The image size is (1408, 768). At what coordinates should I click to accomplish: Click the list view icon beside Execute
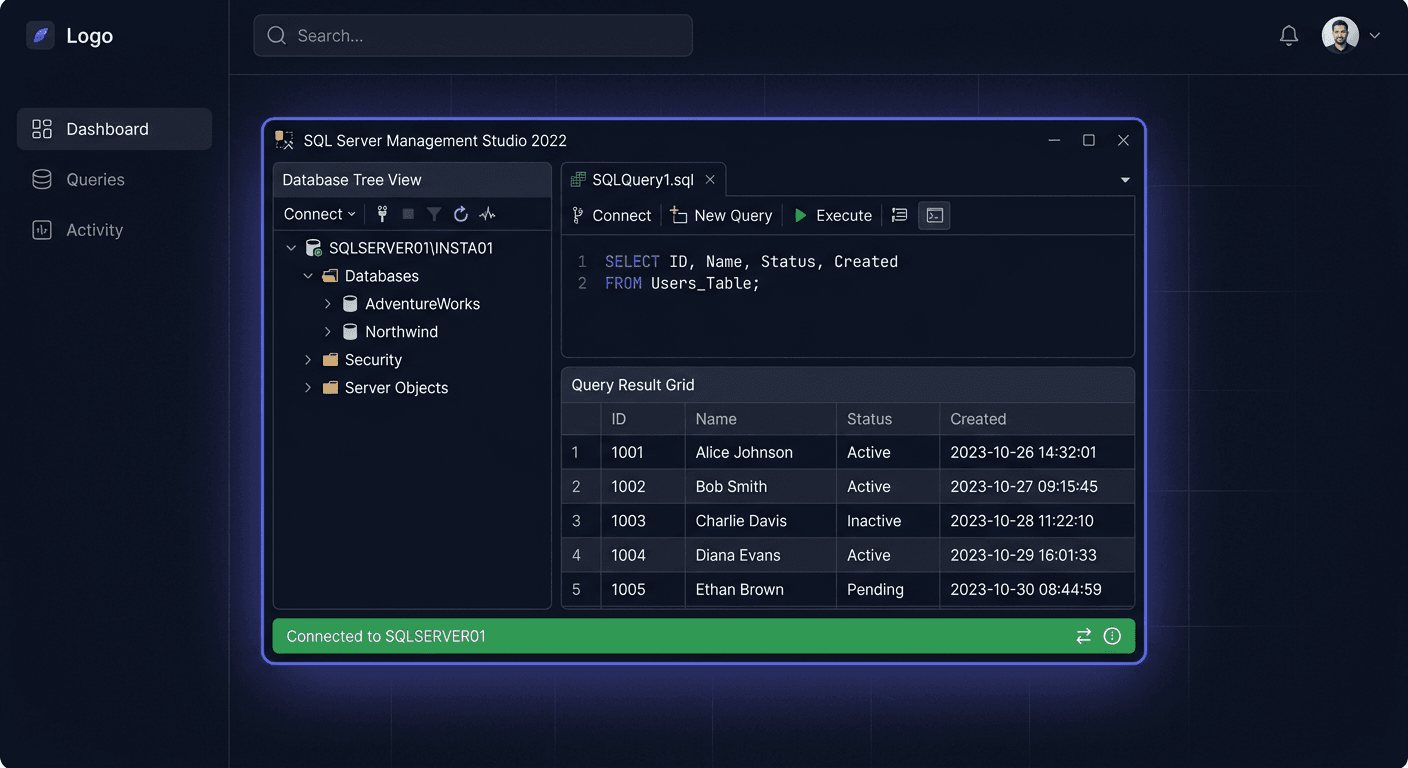click(x=899, y=215)
